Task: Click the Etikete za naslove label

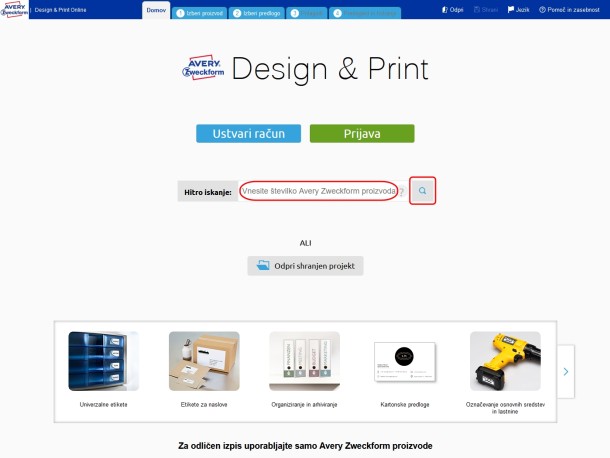Action: 204,405
